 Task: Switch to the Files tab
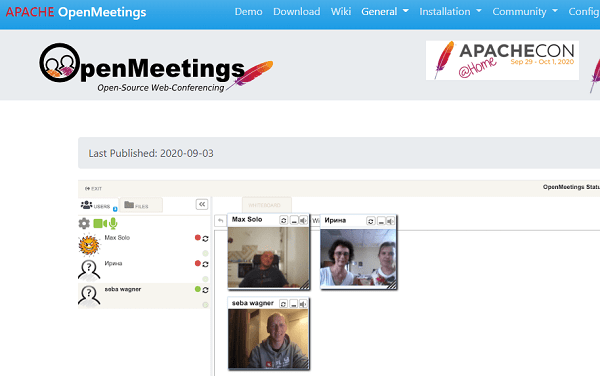[141, 205]
